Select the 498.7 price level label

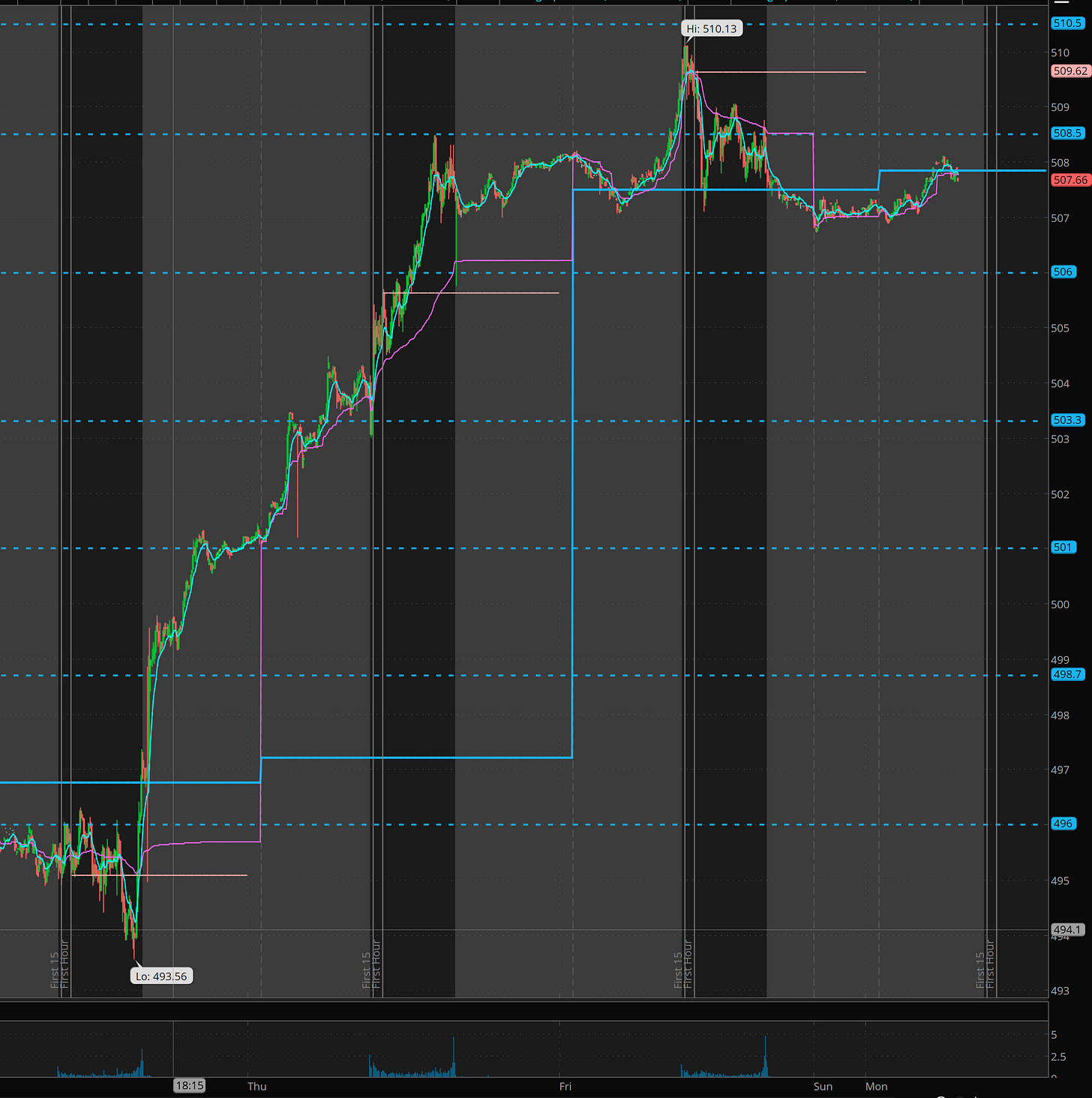1067,674
